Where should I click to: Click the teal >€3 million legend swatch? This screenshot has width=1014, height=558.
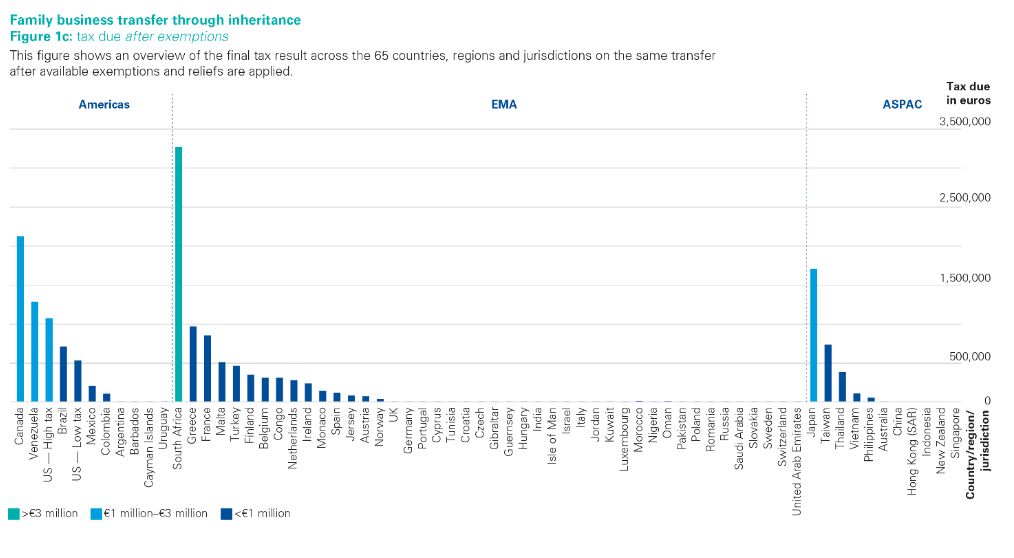13,513
